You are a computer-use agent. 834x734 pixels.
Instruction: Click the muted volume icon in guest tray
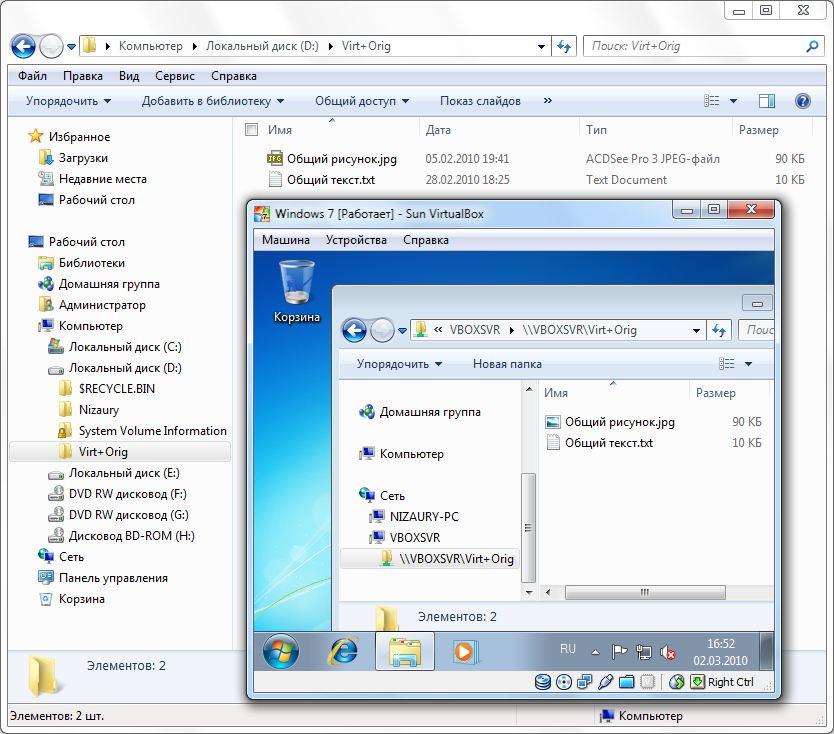tap(668, 652)
